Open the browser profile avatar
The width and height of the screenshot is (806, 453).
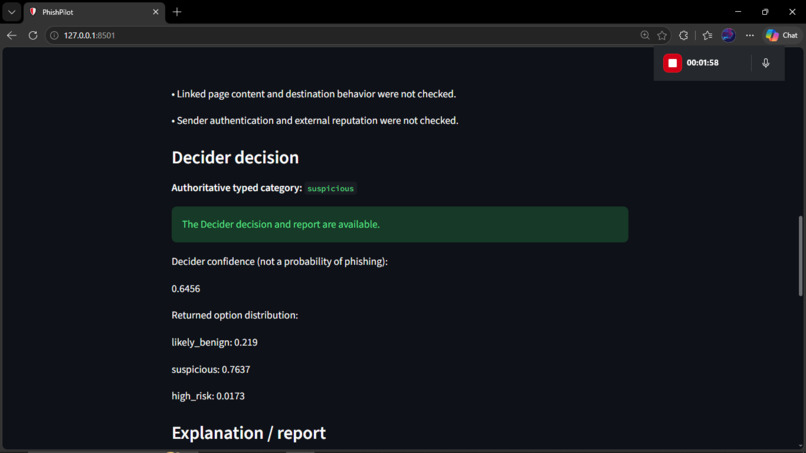point(728,35)
